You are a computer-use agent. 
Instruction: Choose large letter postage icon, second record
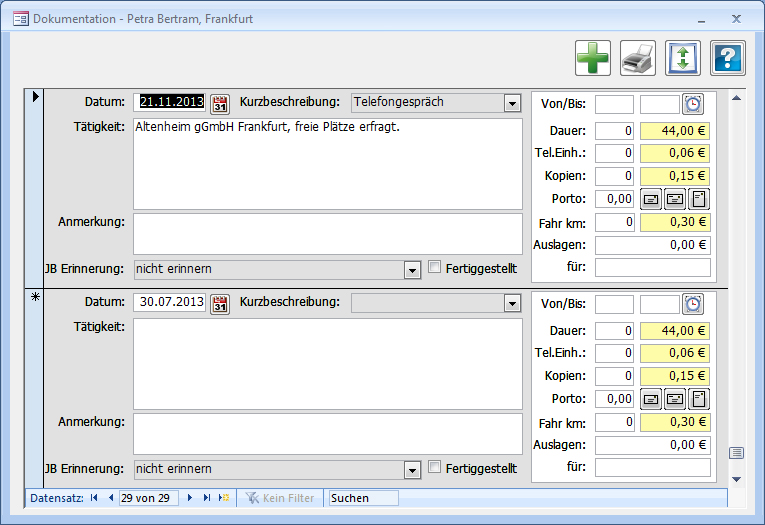675,399
